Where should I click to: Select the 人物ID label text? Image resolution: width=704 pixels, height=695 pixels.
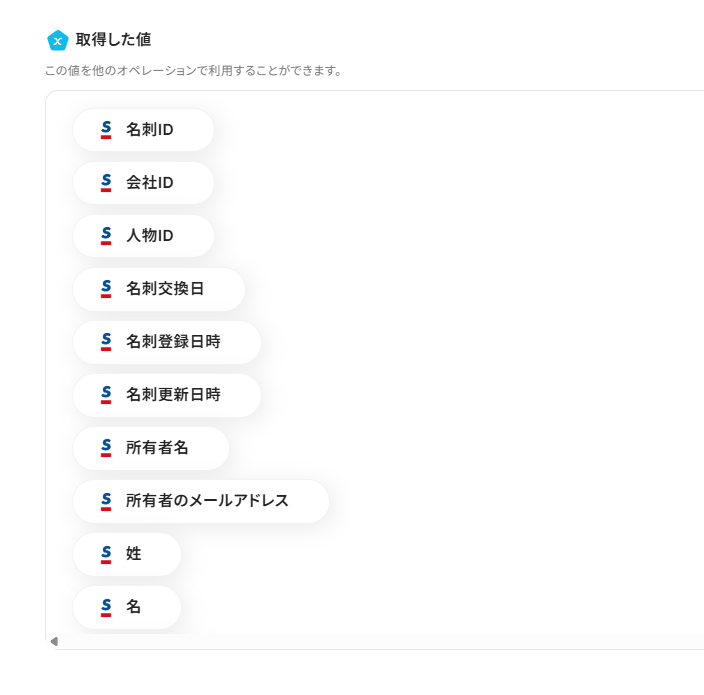pos(150,236)
